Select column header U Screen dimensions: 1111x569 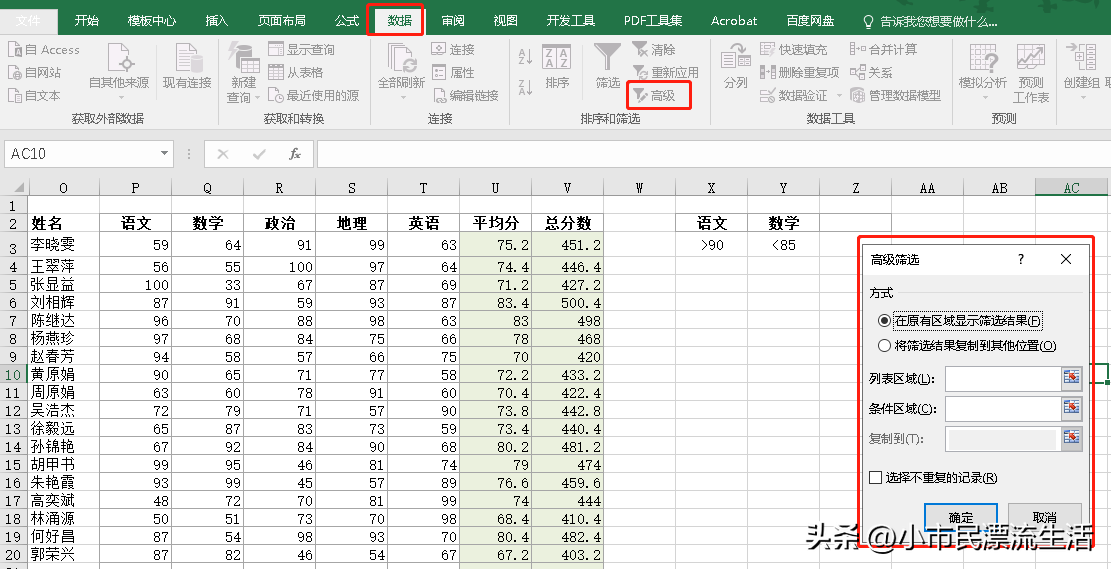495,188
